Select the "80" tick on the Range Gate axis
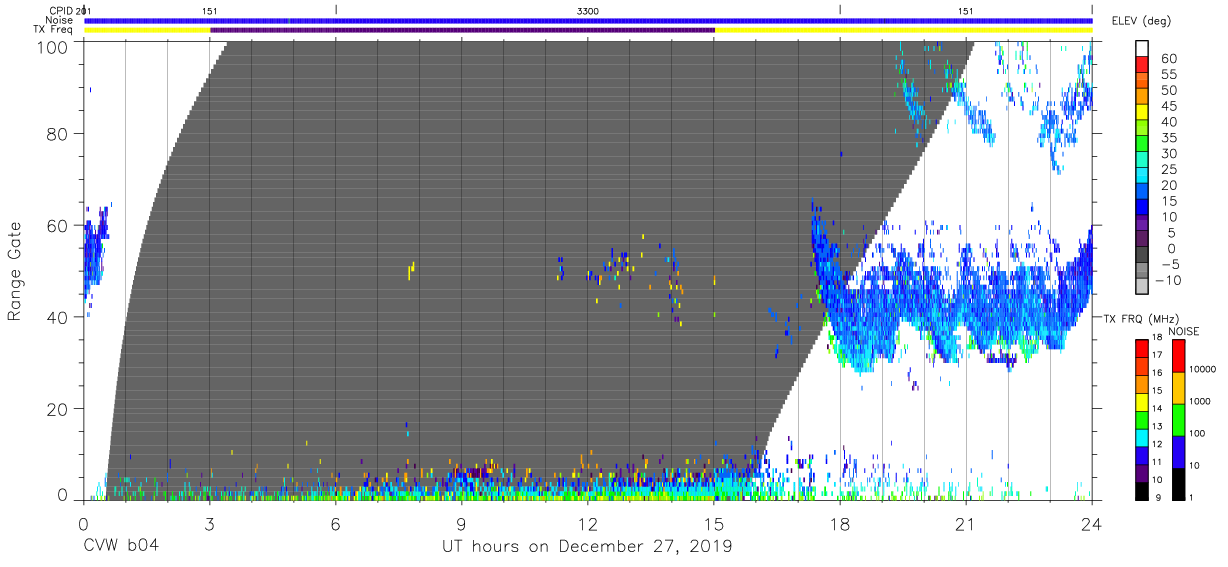1228x567 pixels. point(57,134)
